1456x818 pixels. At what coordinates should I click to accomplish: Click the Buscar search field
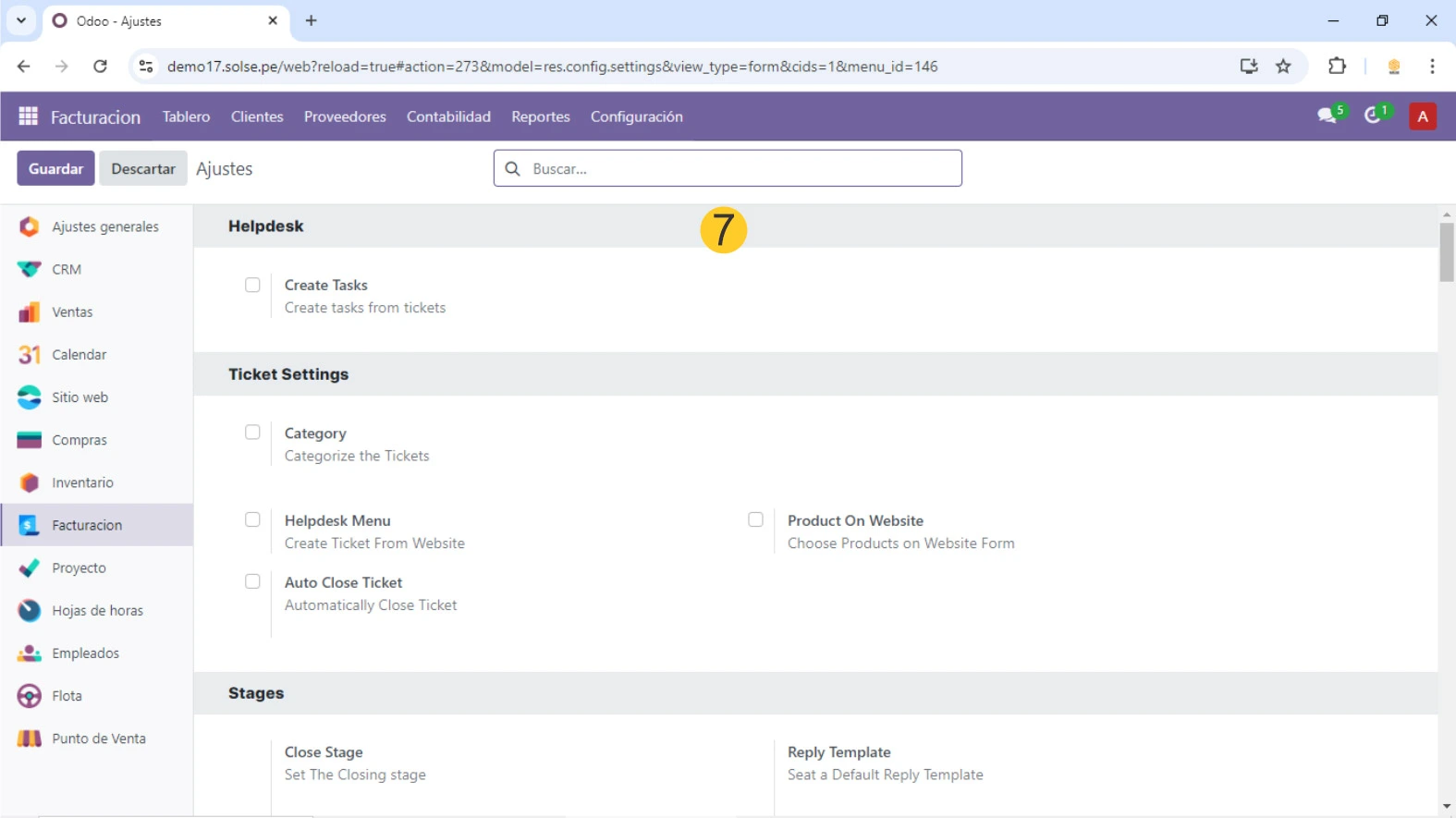[x=740, y=168]
